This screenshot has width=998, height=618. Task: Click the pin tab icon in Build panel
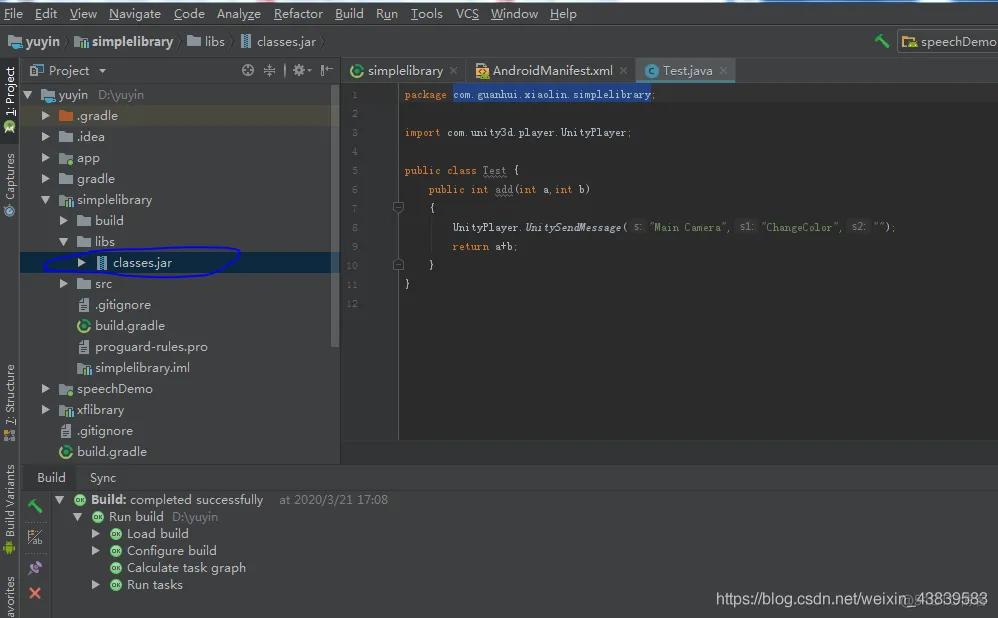coord(35,567)
